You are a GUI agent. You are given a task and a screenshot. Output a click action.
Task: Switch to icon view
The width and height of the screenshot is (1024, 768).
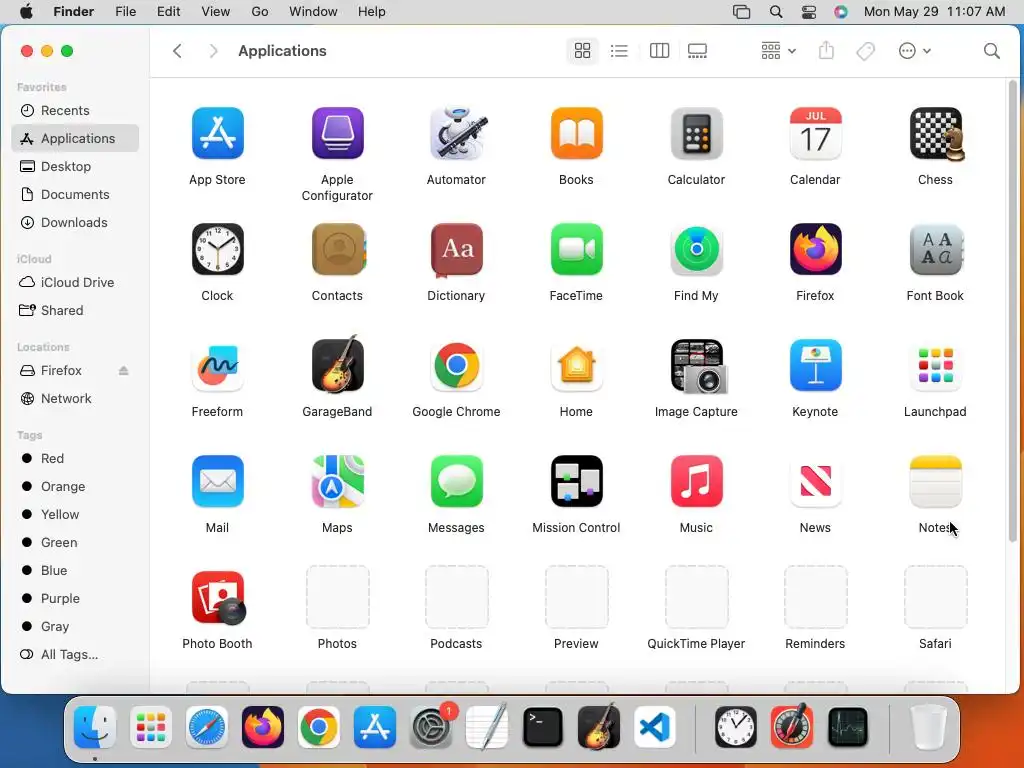coord(582,50)
